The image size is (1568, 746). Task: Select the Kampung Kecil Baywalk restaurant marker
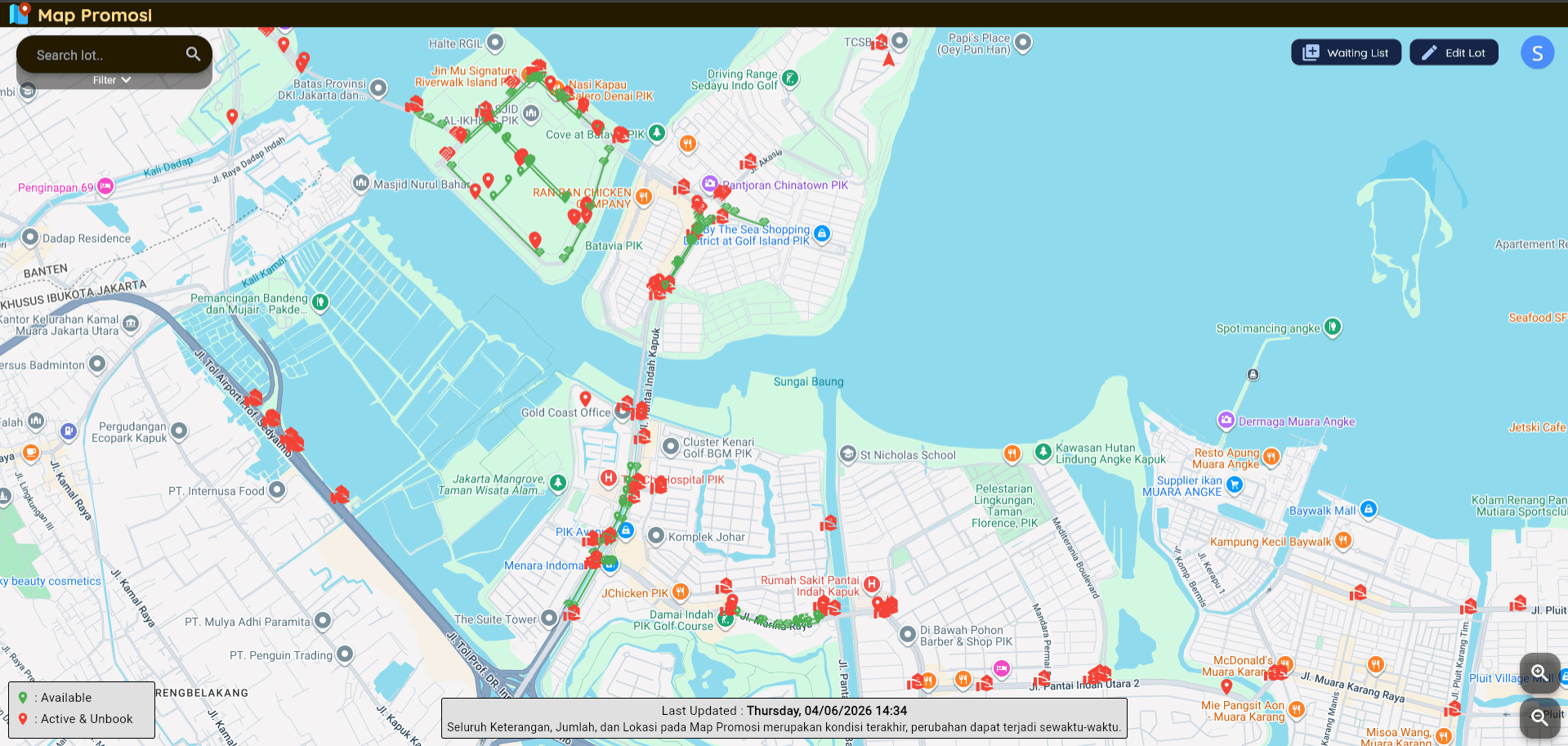coord(1343,540)
